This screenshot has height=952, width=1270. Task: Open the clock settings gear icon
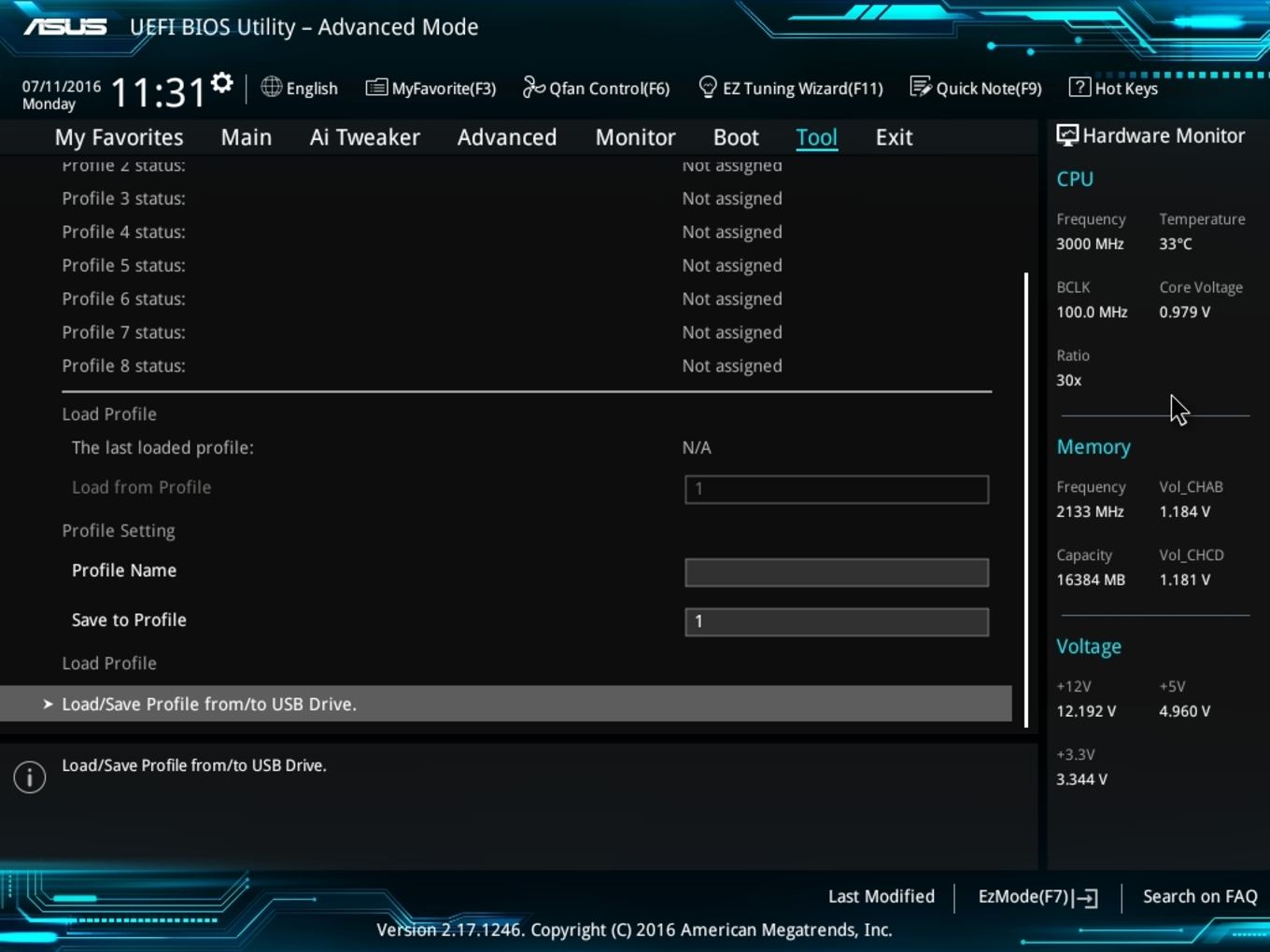pos(222,83)
